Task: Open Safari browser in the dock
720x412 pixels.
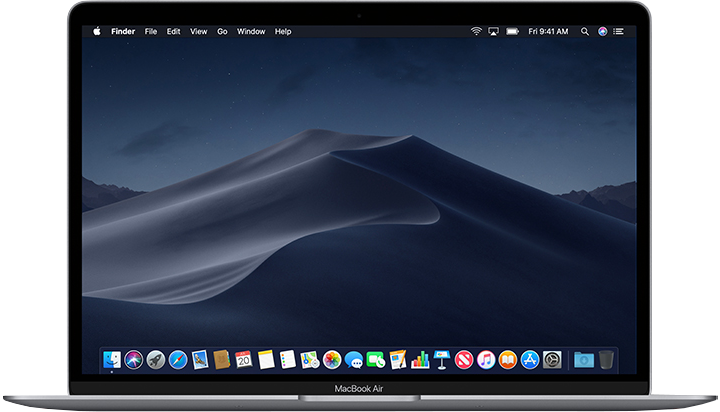Action: (178, 359)
